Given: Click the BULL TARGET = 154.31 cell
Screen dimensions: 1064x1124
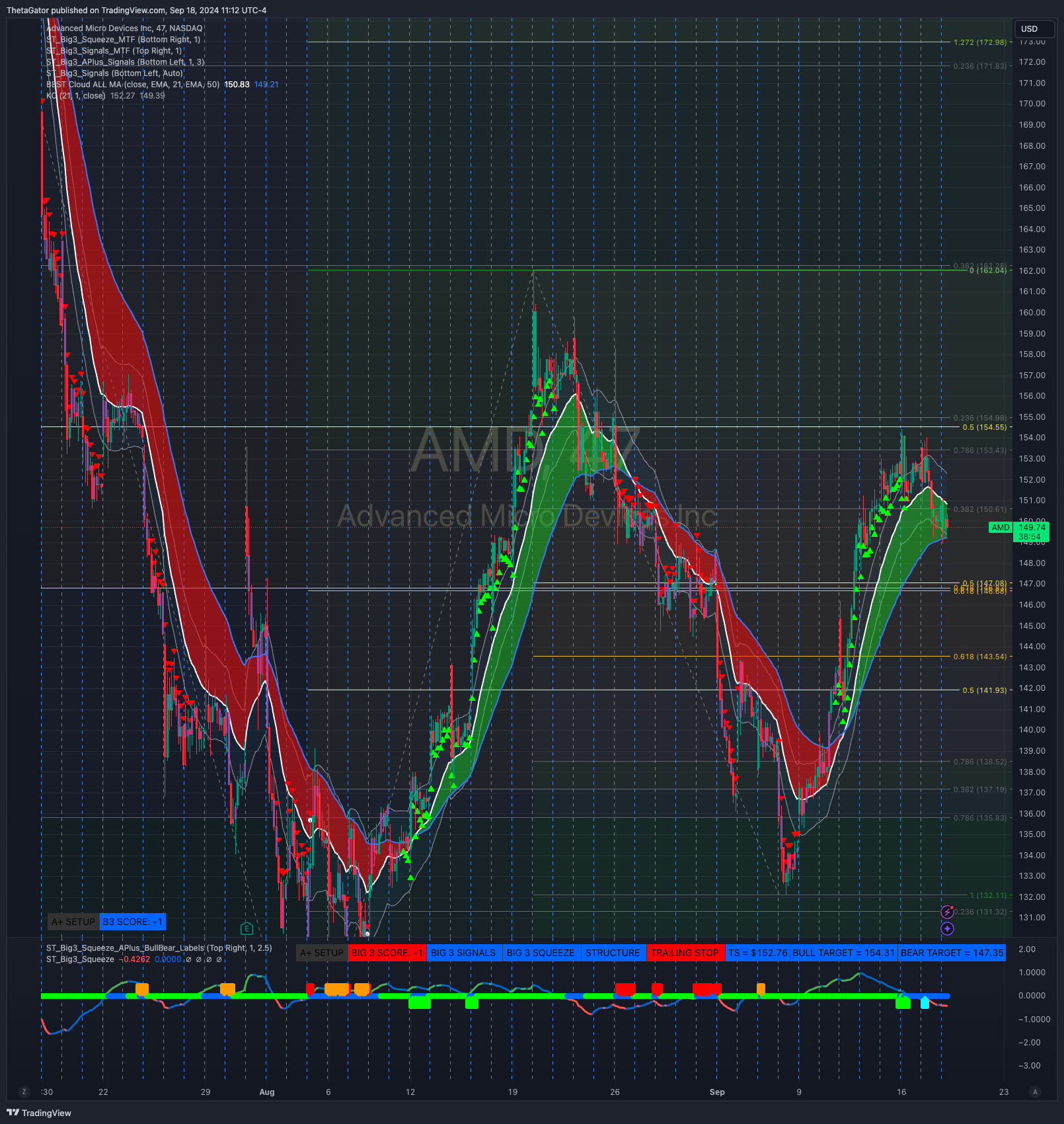Looking at the screenshot, I should 843,953.
